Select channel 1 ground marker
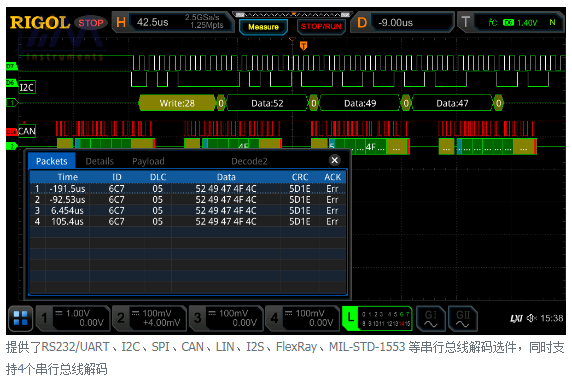572x386 pixels. [x=12, y=103]
